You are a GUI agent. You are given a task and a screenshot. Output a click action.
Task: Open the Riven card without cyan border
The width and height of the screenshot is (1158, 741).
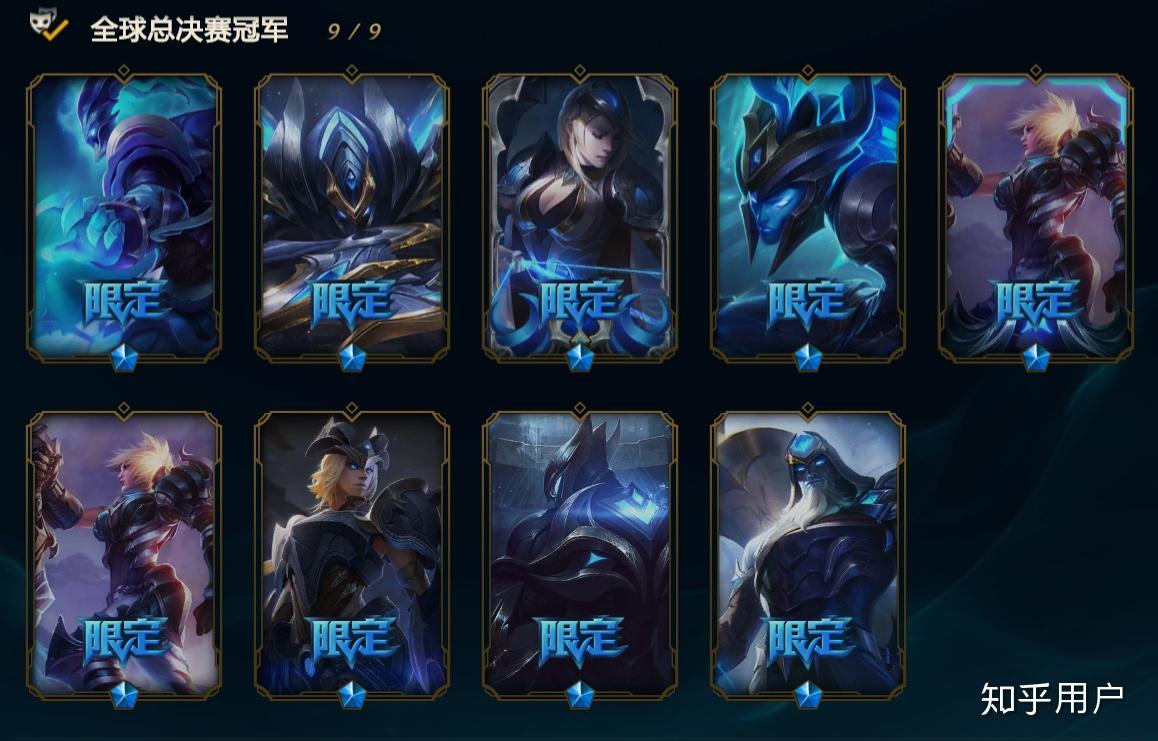(124, 556)
